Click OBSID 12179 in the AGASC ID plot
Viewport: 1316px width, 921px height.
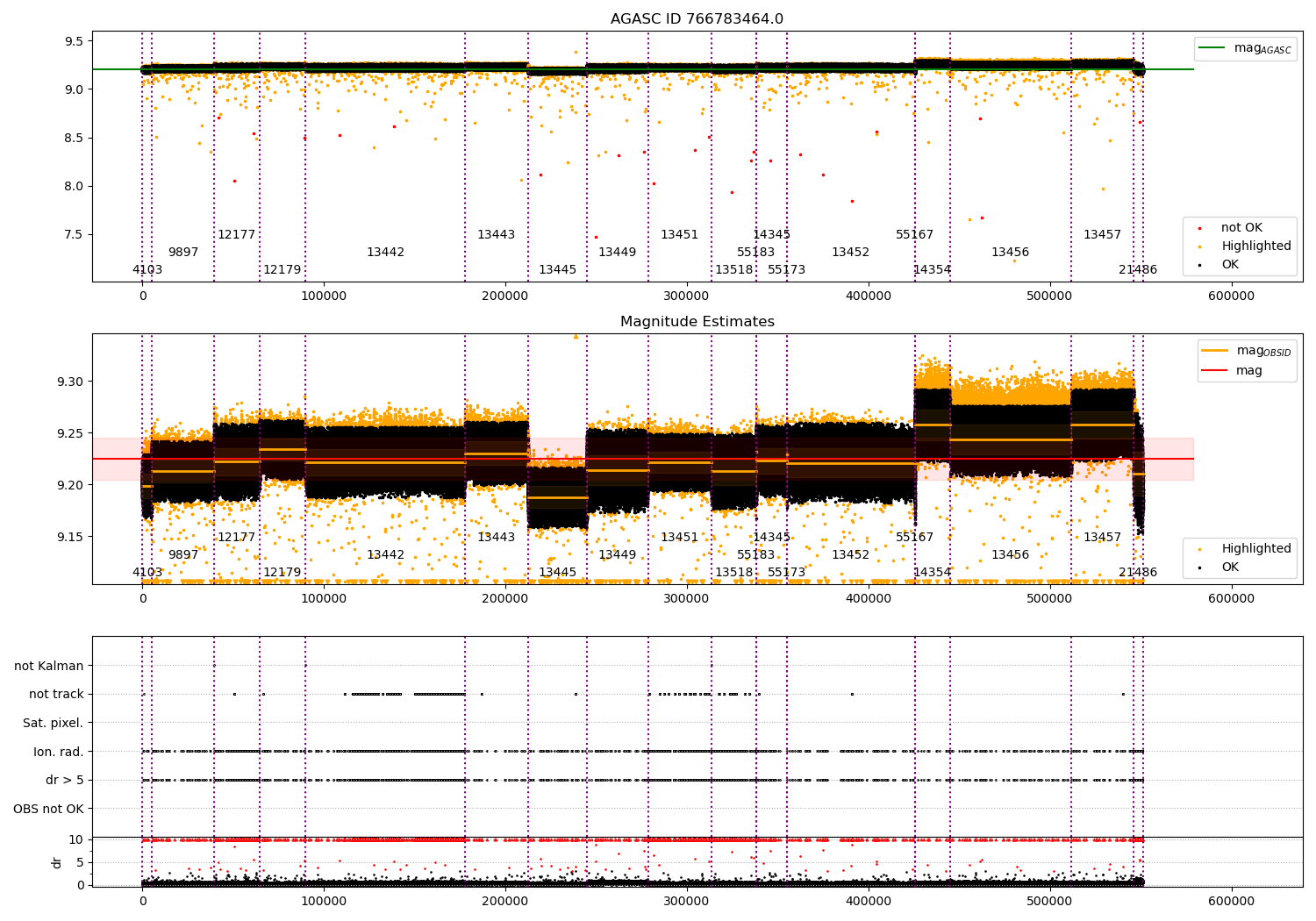click(283, 270)
